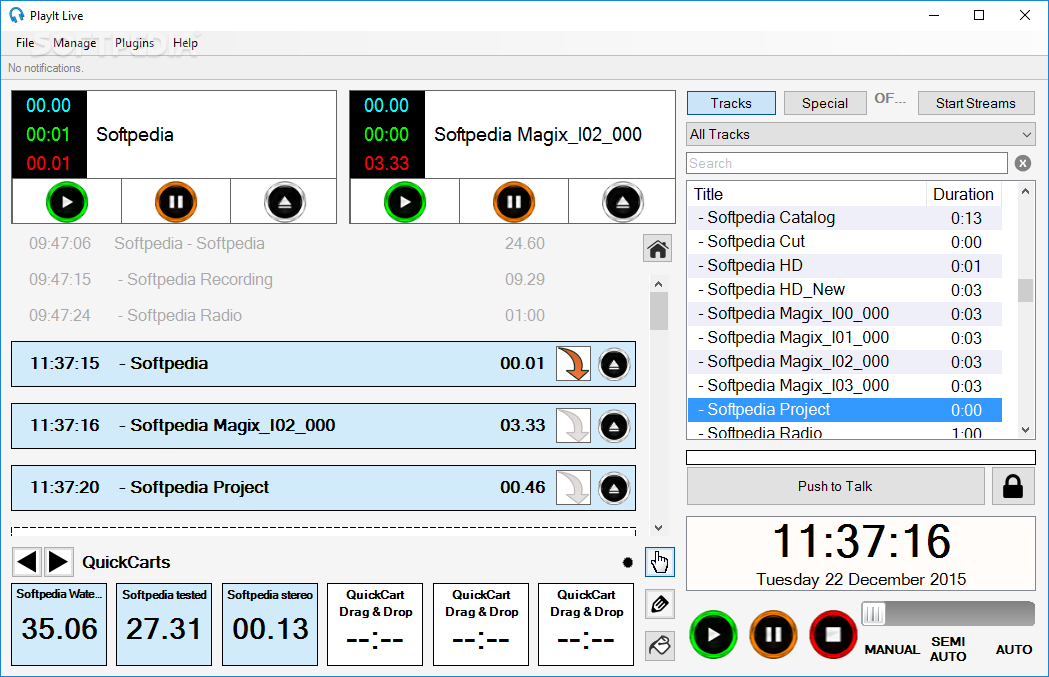The width and height of the screenshot is (1049, 677).
Task: Eject the 11:37:15 Softpedia playlist item
Action: coord(614,365)
